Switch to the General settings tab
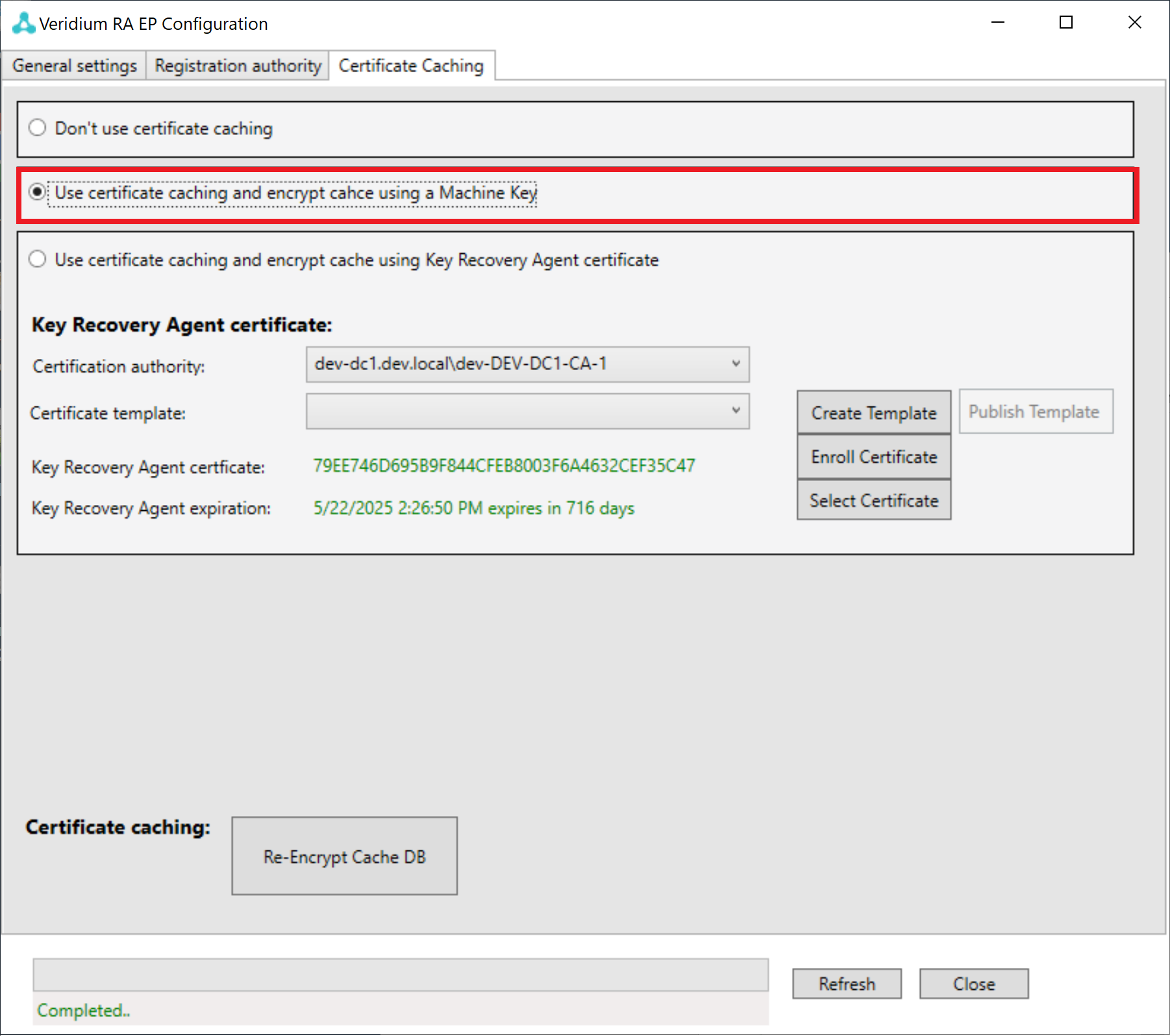Image resolution: width=1170 pixels, height=1036 pixels. (x=75, y=66)
